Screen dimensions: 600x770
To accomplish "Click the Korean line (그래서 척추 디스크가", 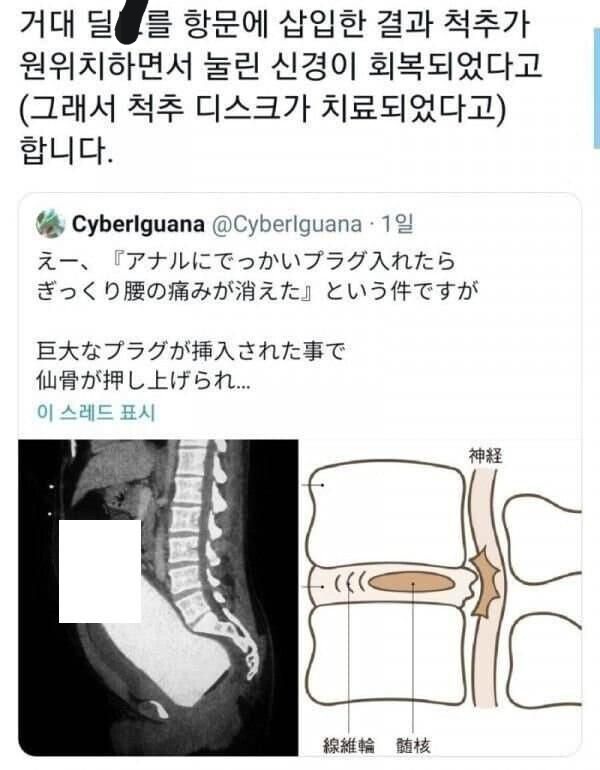I will point(262,107).
